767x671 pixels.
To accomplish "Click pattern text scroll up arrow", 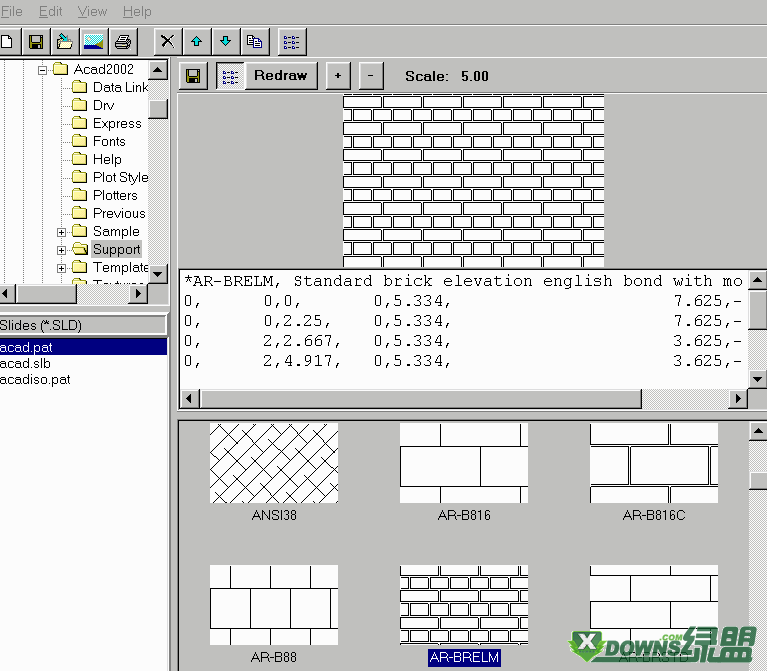I will pyautogui.click(x=757, y=280).
